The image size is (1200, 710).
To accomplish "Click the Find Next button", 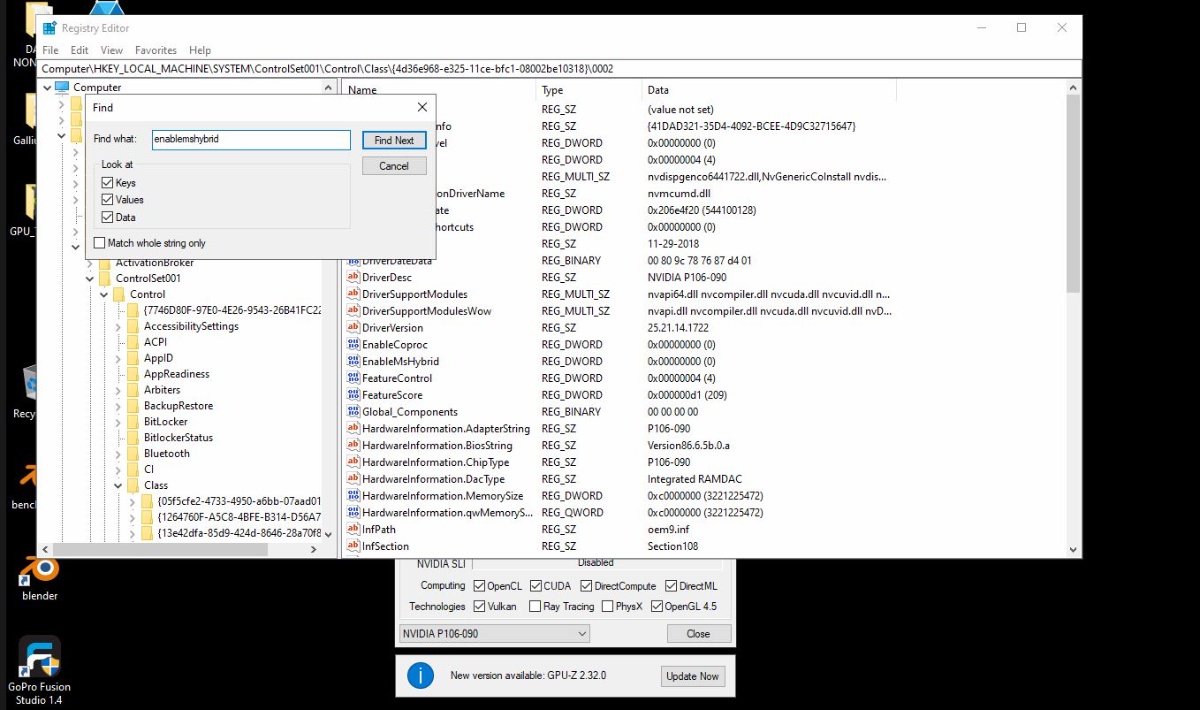I will (394, 140).
